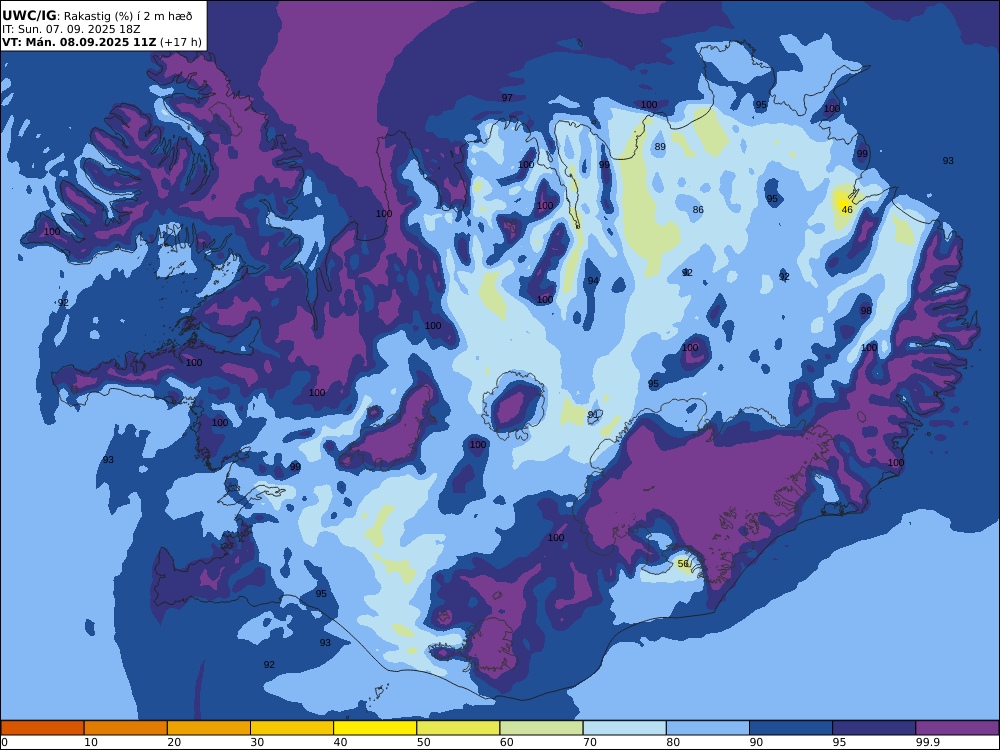
Task: Click the legend tick label '40'
Action: 341,742
